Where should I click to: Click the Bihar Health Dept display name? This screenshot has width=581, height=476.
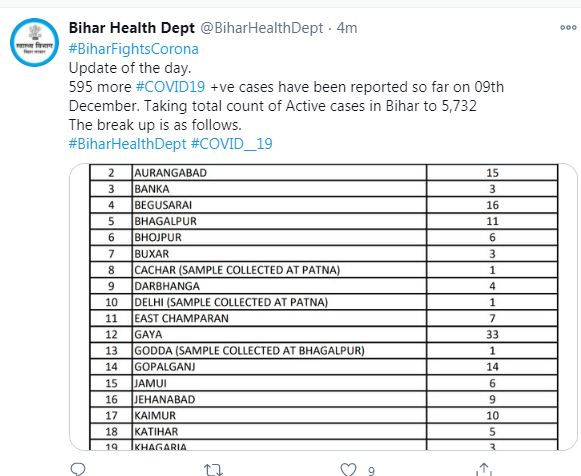[132, 28]
